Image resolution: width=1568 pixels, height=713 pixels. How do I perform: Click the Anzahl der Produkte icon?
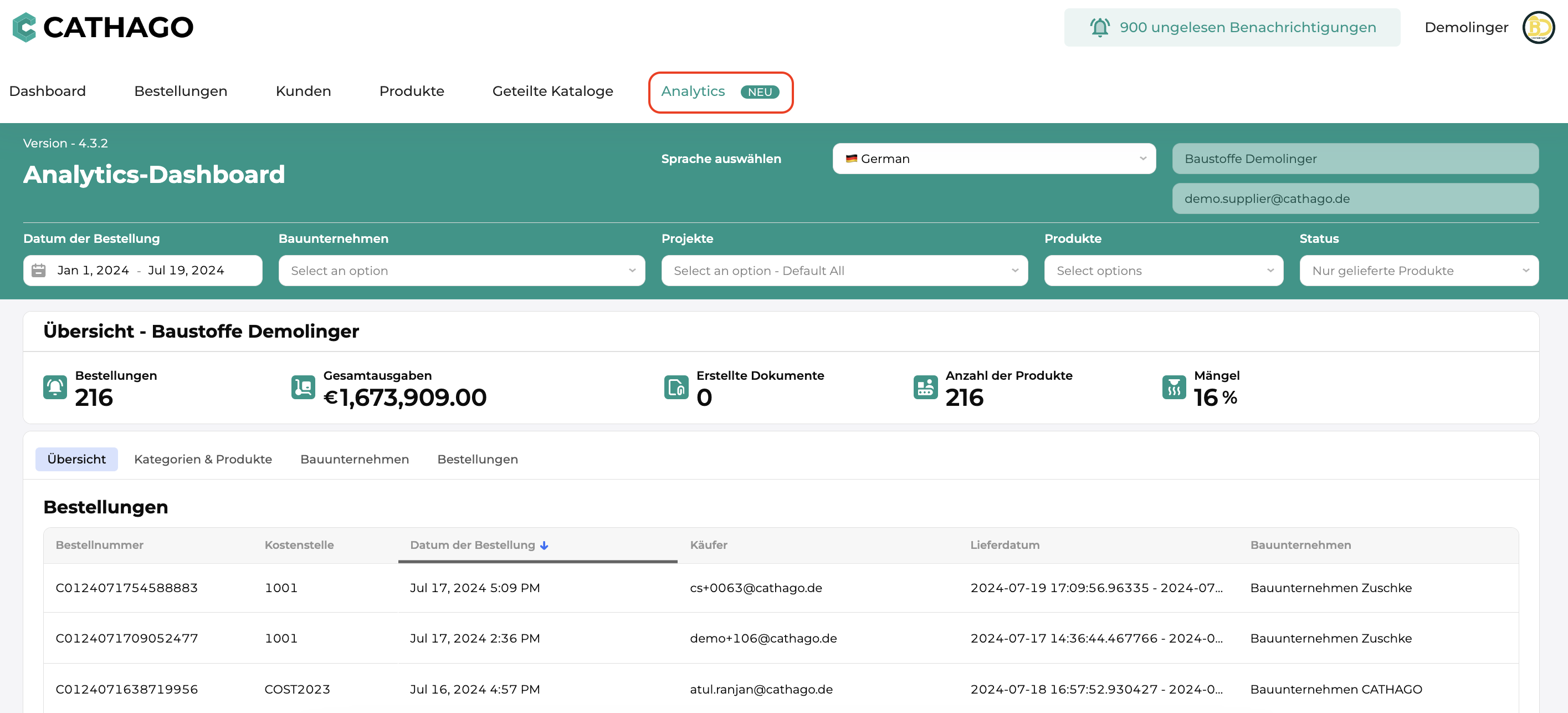coord(925,387)
